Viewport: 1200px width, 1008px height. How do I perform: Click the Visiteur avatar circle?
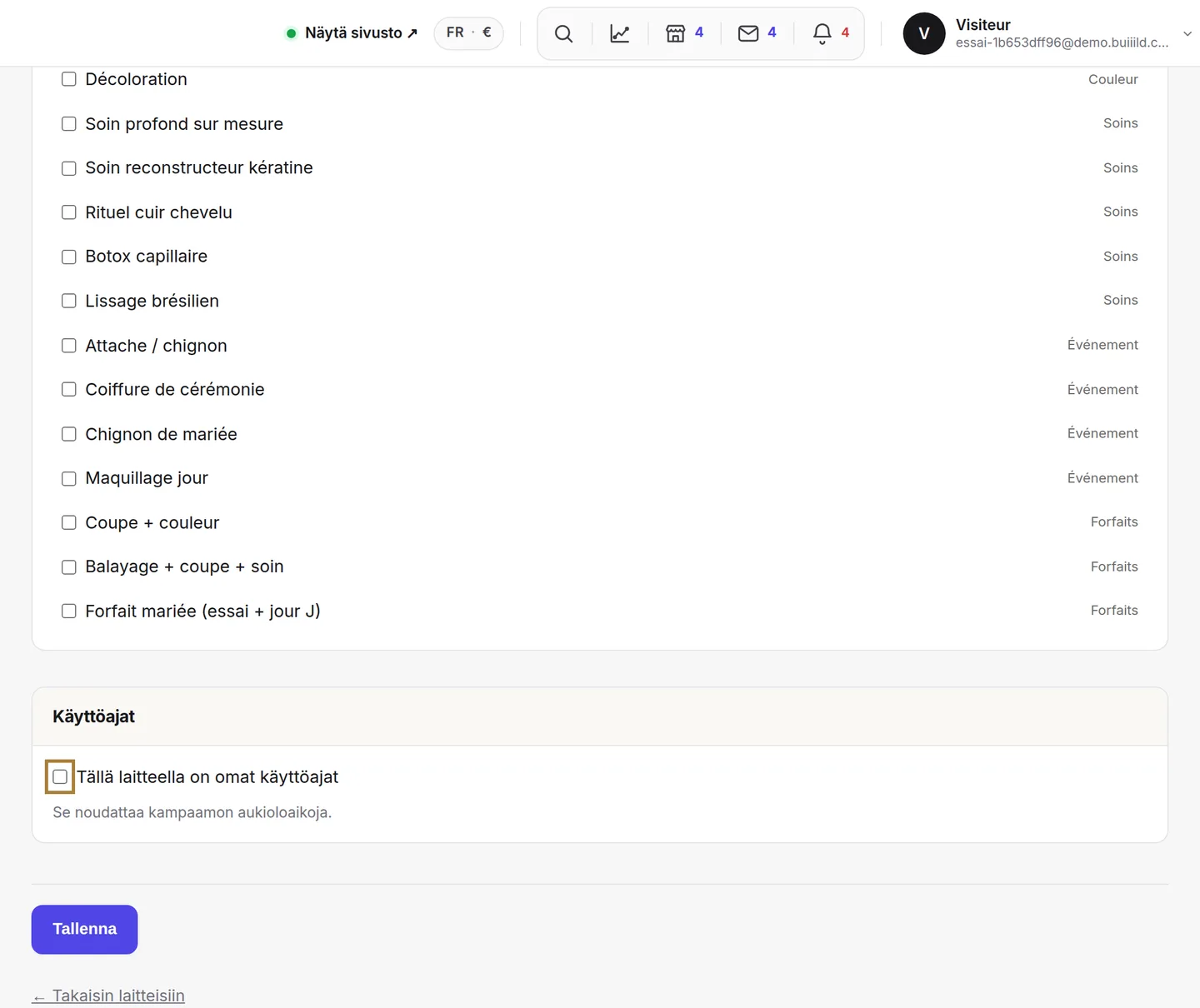(x=924, y=33)
